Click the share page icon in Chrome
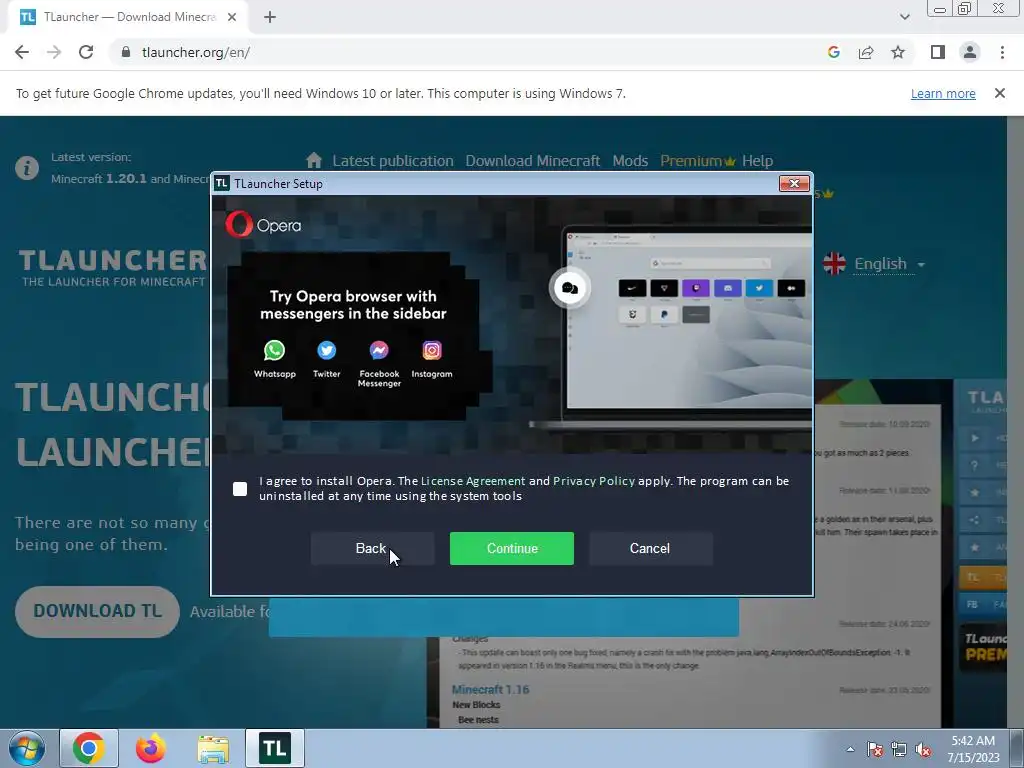This screenshot has width=1024, height=768. (x=866, y=52)
